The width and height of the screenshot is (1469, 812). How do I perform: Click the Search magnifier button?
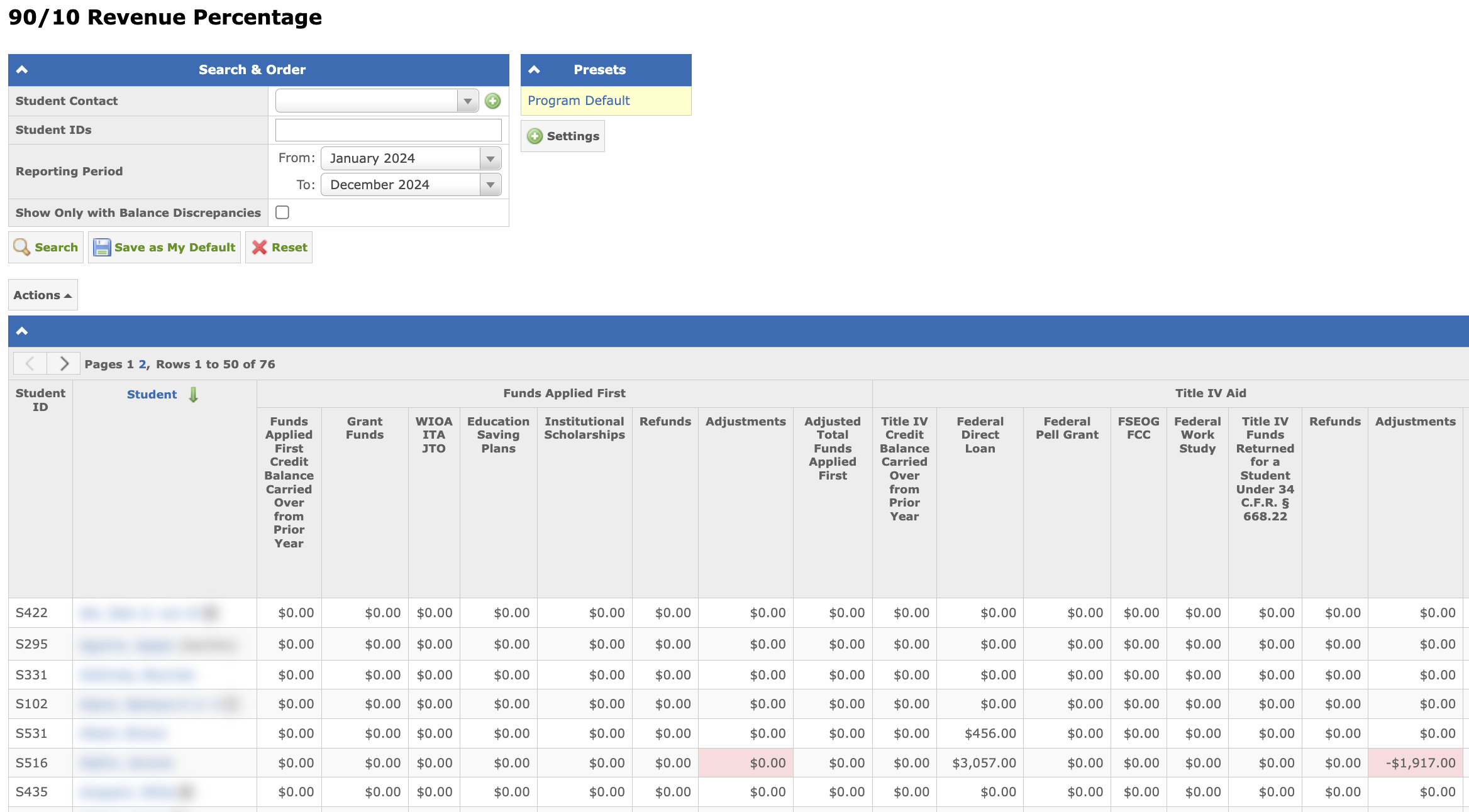tap(46, 247)
